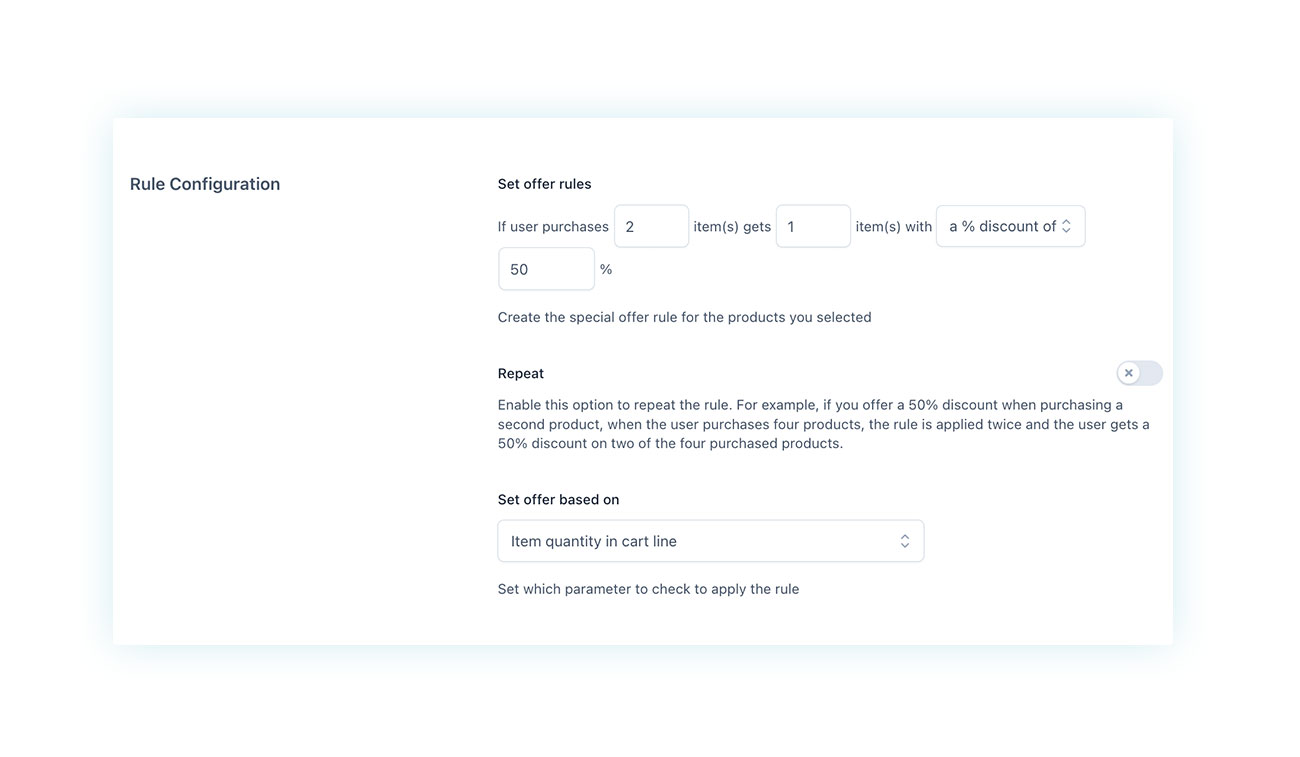
Task: Click the "Create the special offer rule" helper text
Action: (x=685, y=317)
